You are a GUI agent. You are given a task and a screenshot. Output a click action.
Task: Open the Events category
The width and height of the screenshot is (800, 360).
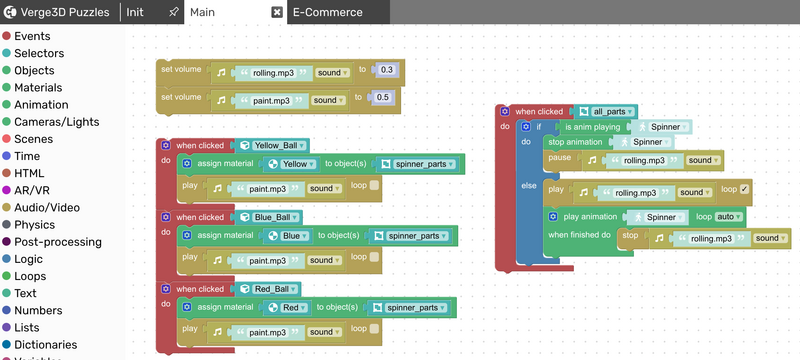[x=32, y=36]
